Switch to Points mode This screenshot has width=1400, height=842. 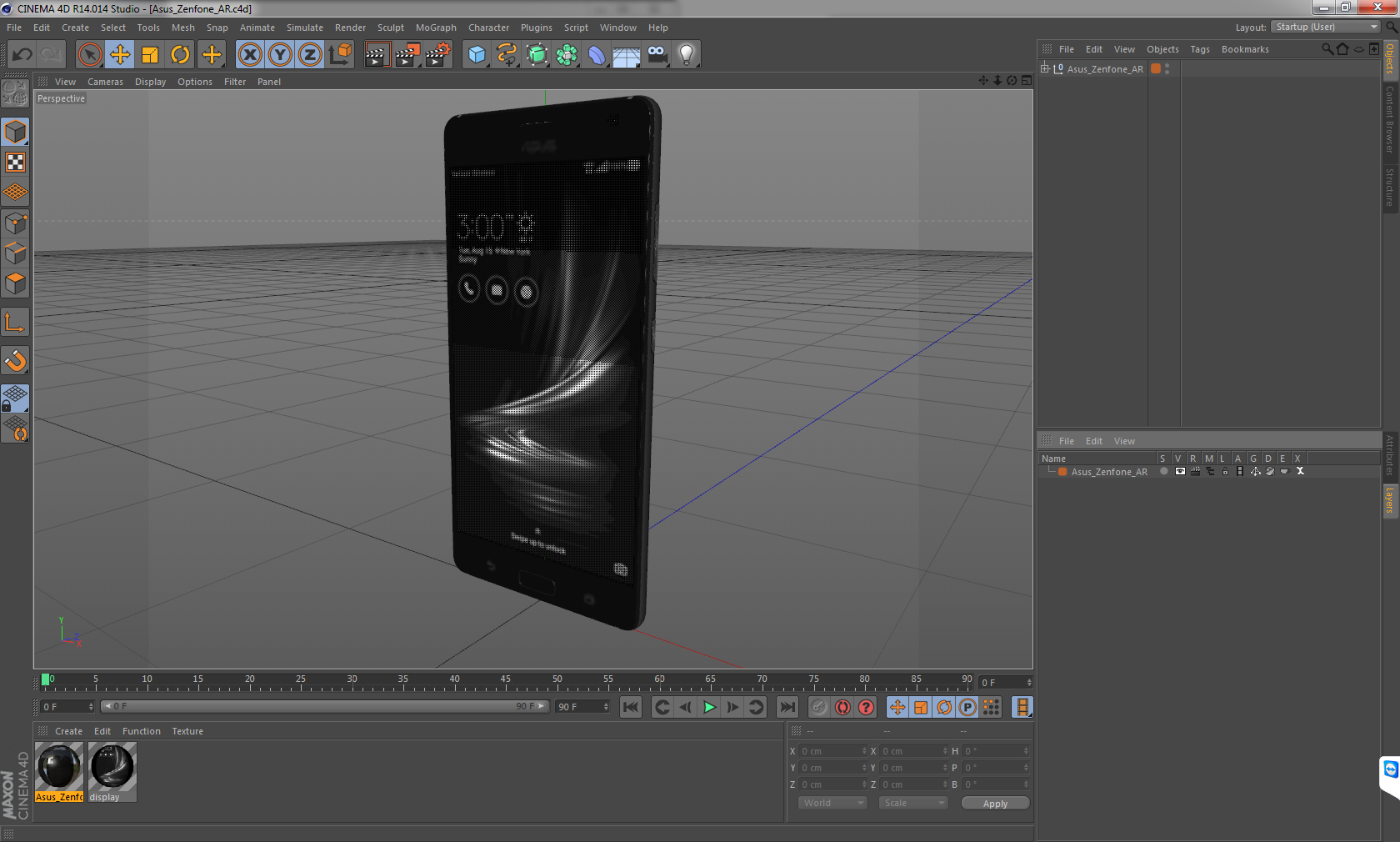(15, 223)
